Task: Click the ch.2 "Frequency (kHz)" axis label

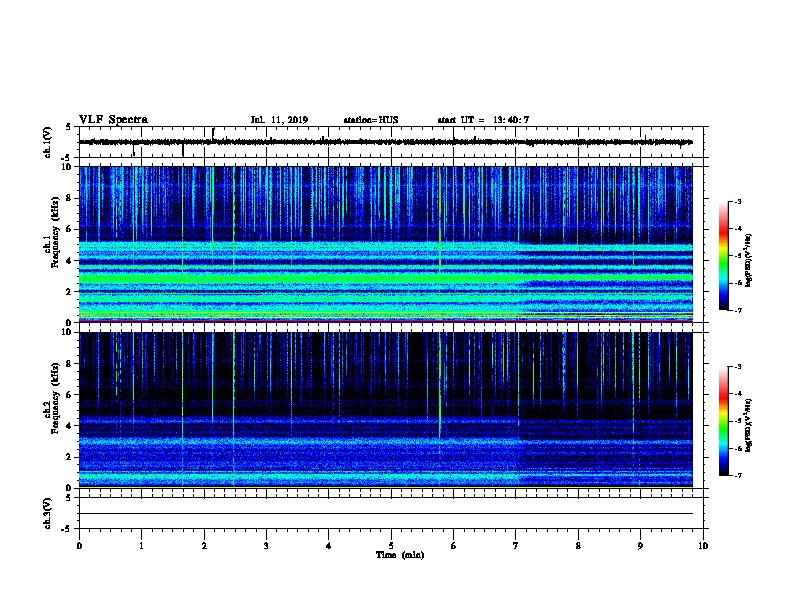Action: [56, 398]
